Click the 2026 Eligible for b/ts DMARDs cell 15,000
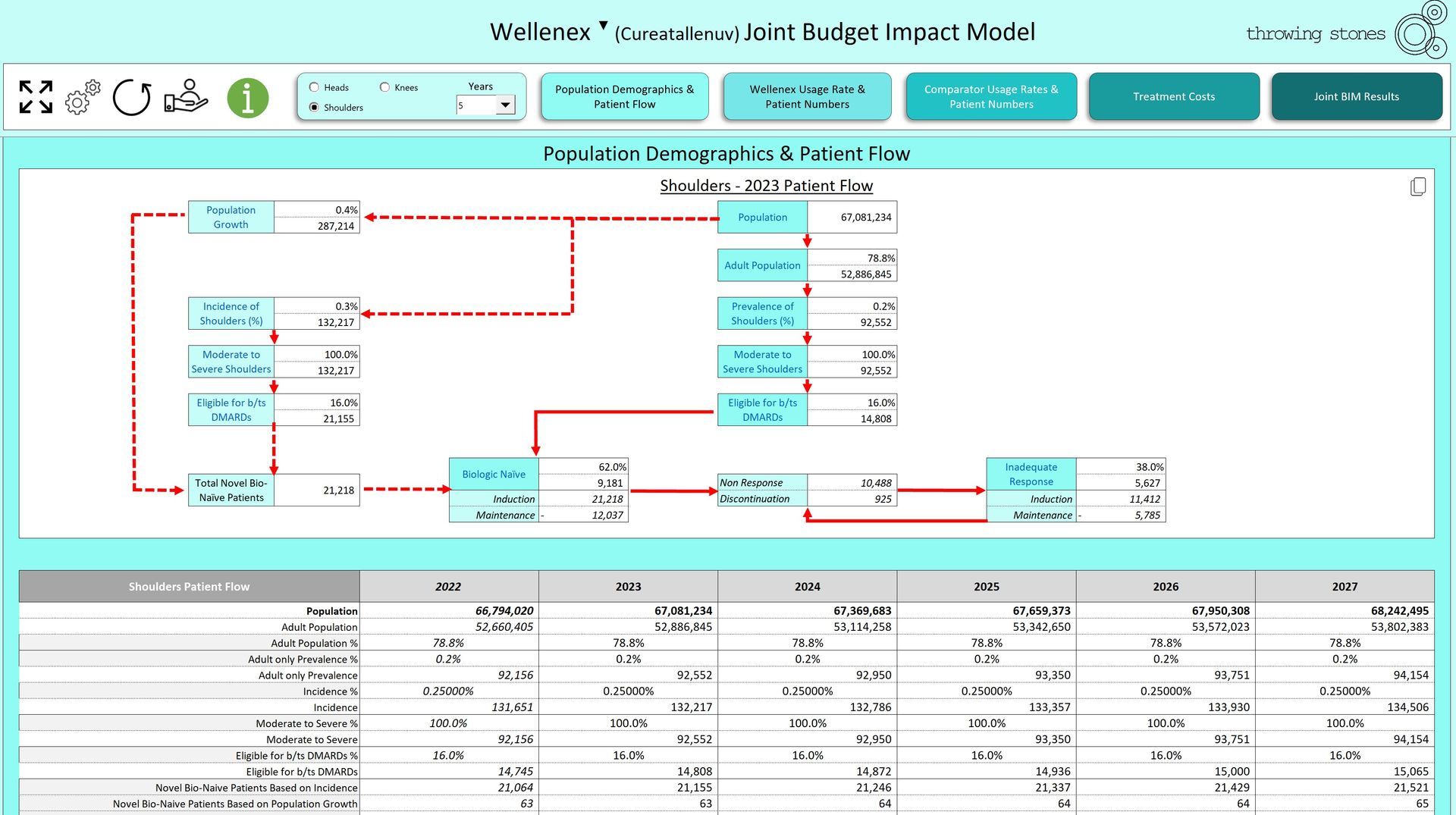The height and width of the screenshot is (815, 1456). point(1166,772)
